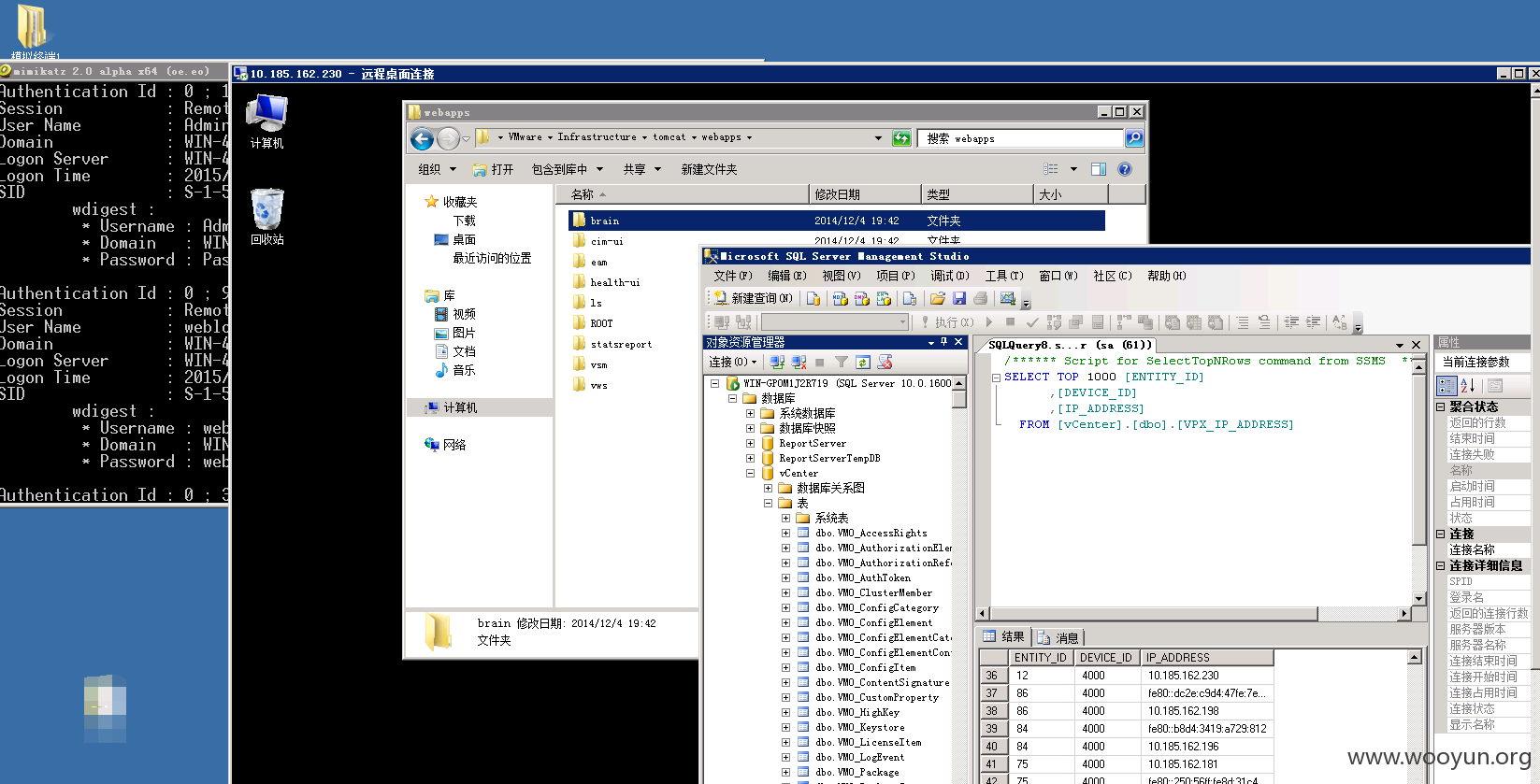Collapse the vCenter database node
Viewport: 1540px width, 784px height.
[750, 473]
